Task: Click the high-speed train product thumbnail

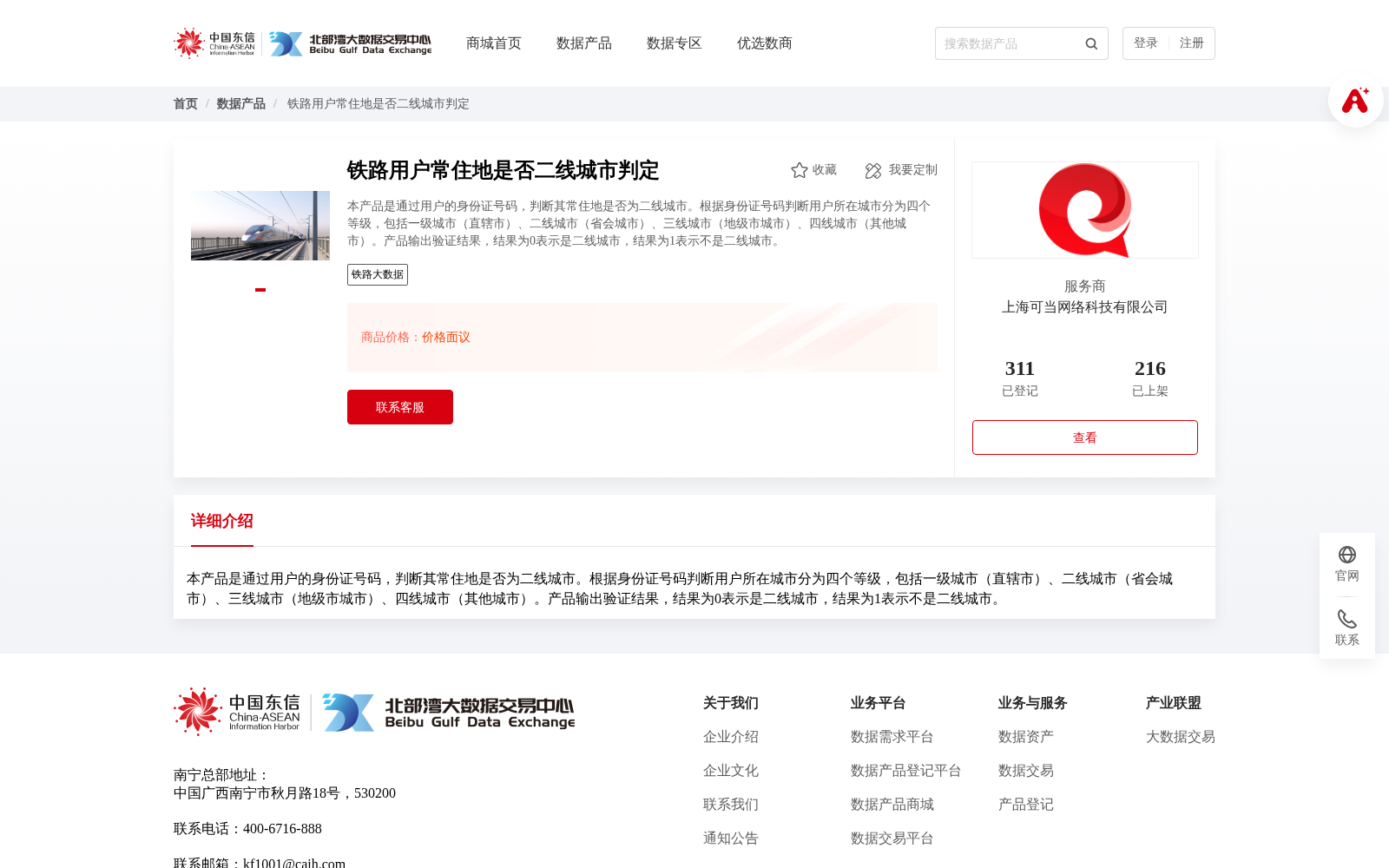Action: 260,226
